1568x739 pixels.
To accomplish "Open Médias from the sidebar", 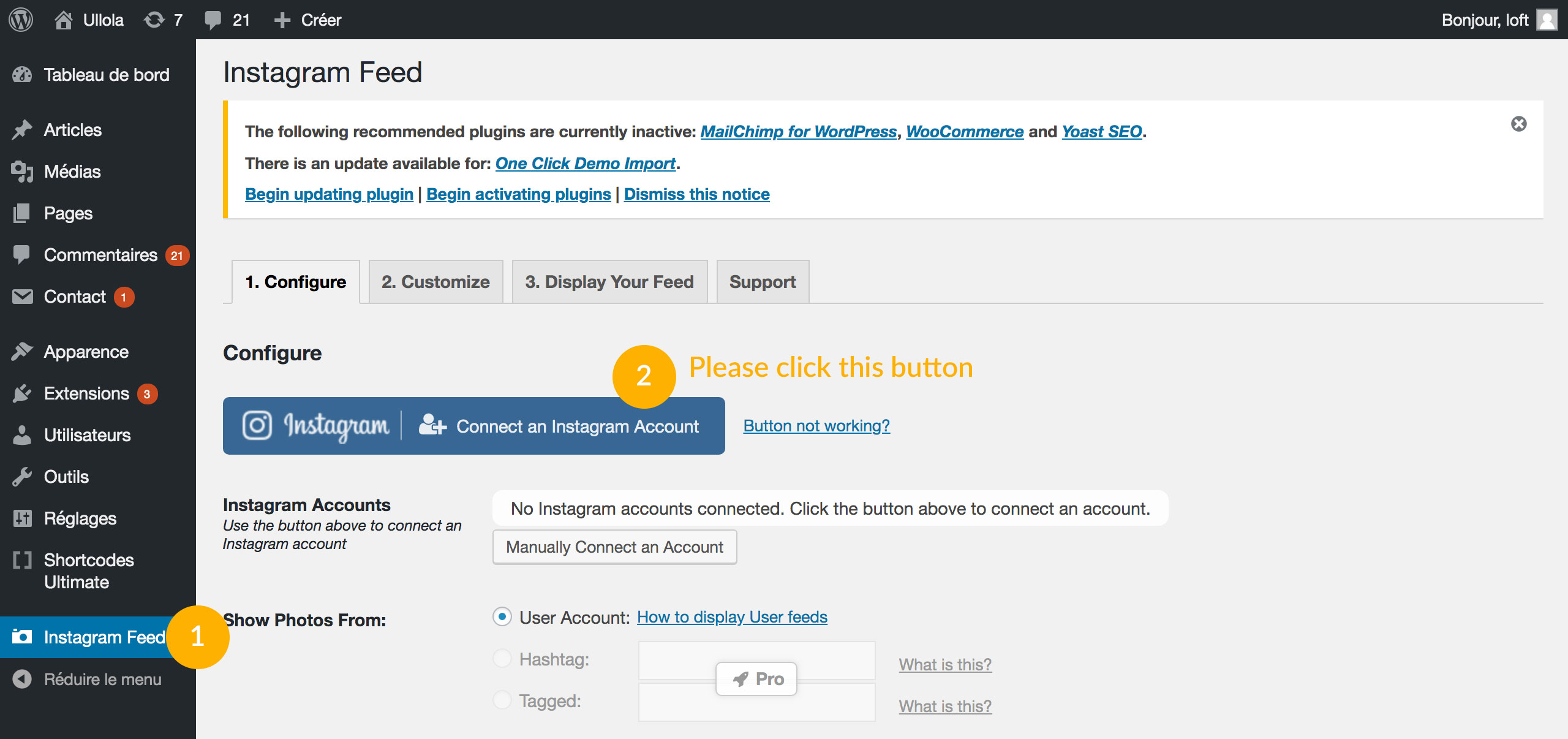I will tap(72, 172).
